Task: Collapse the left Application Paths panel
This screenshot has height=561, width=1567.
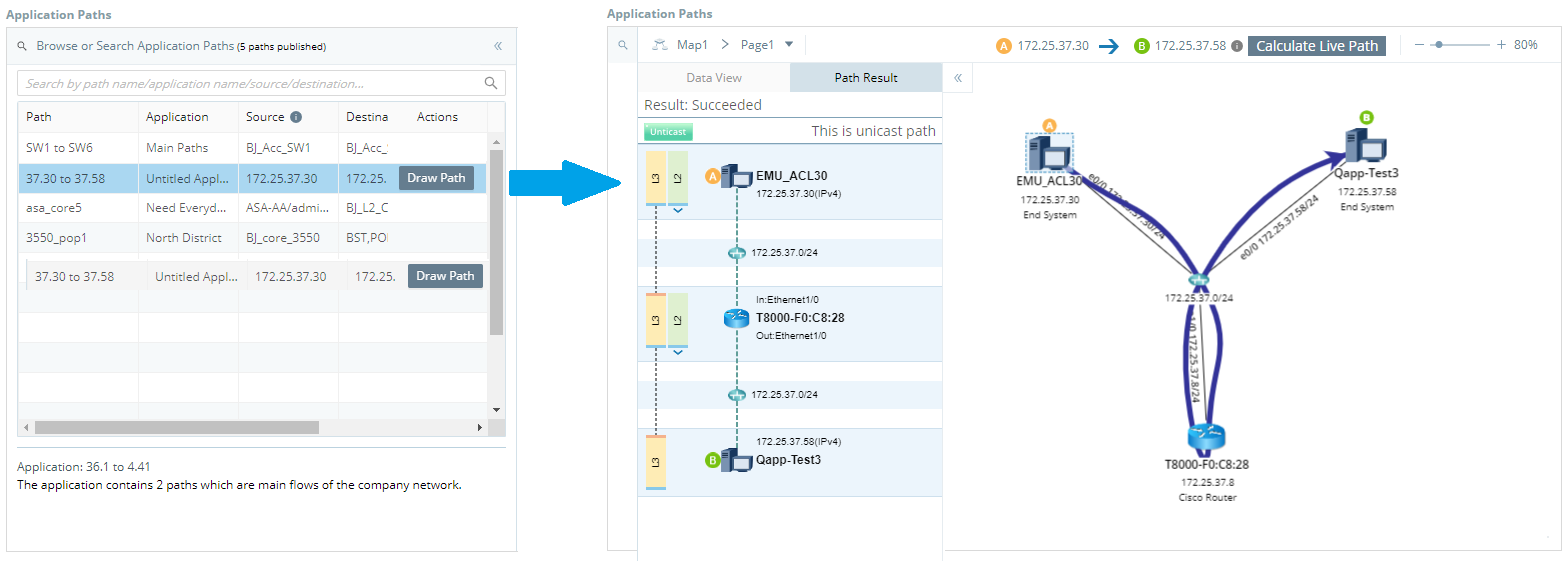Action: coord(498,46)
